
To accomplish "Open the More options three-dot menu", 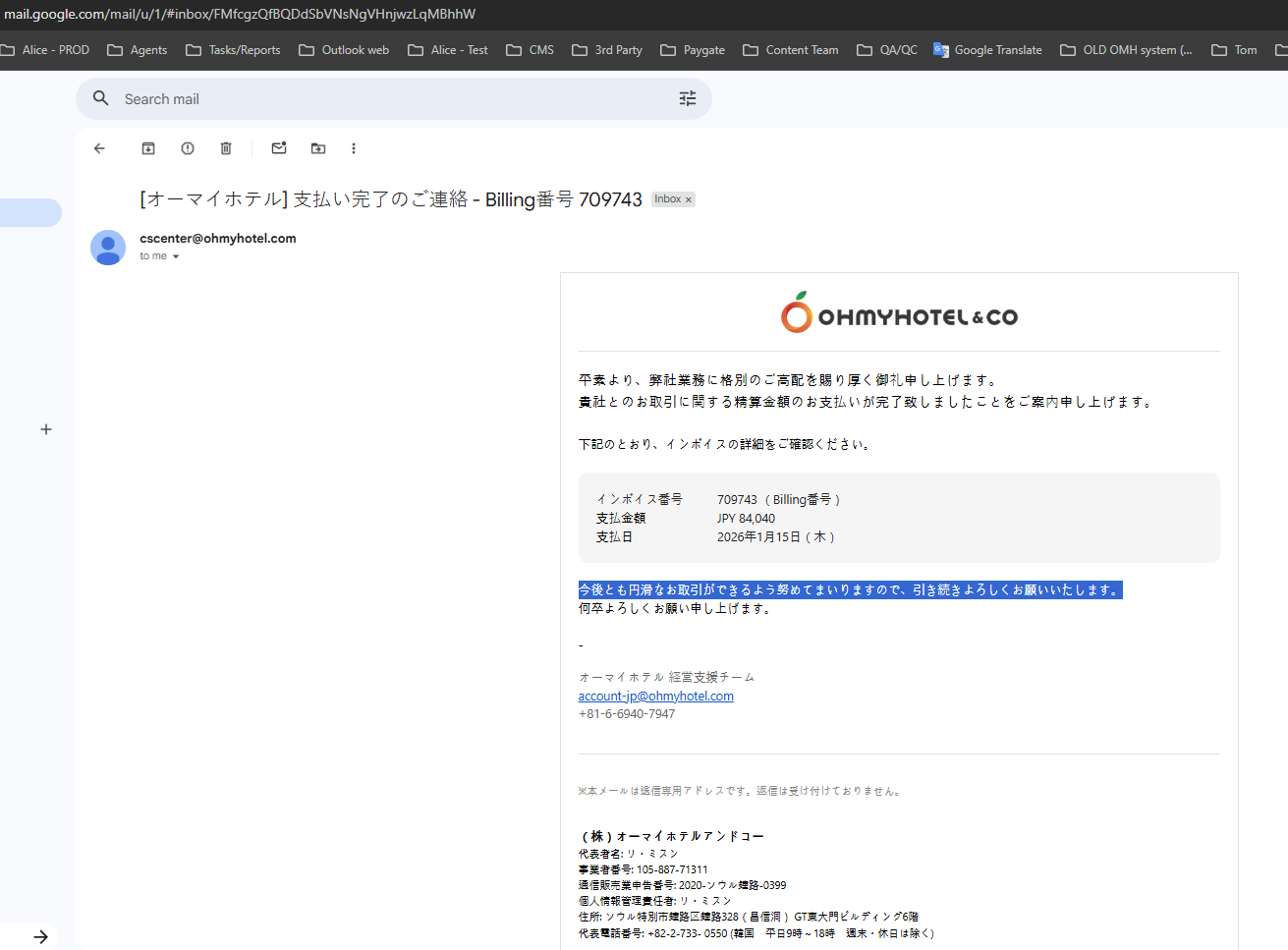I will point(354,148).
